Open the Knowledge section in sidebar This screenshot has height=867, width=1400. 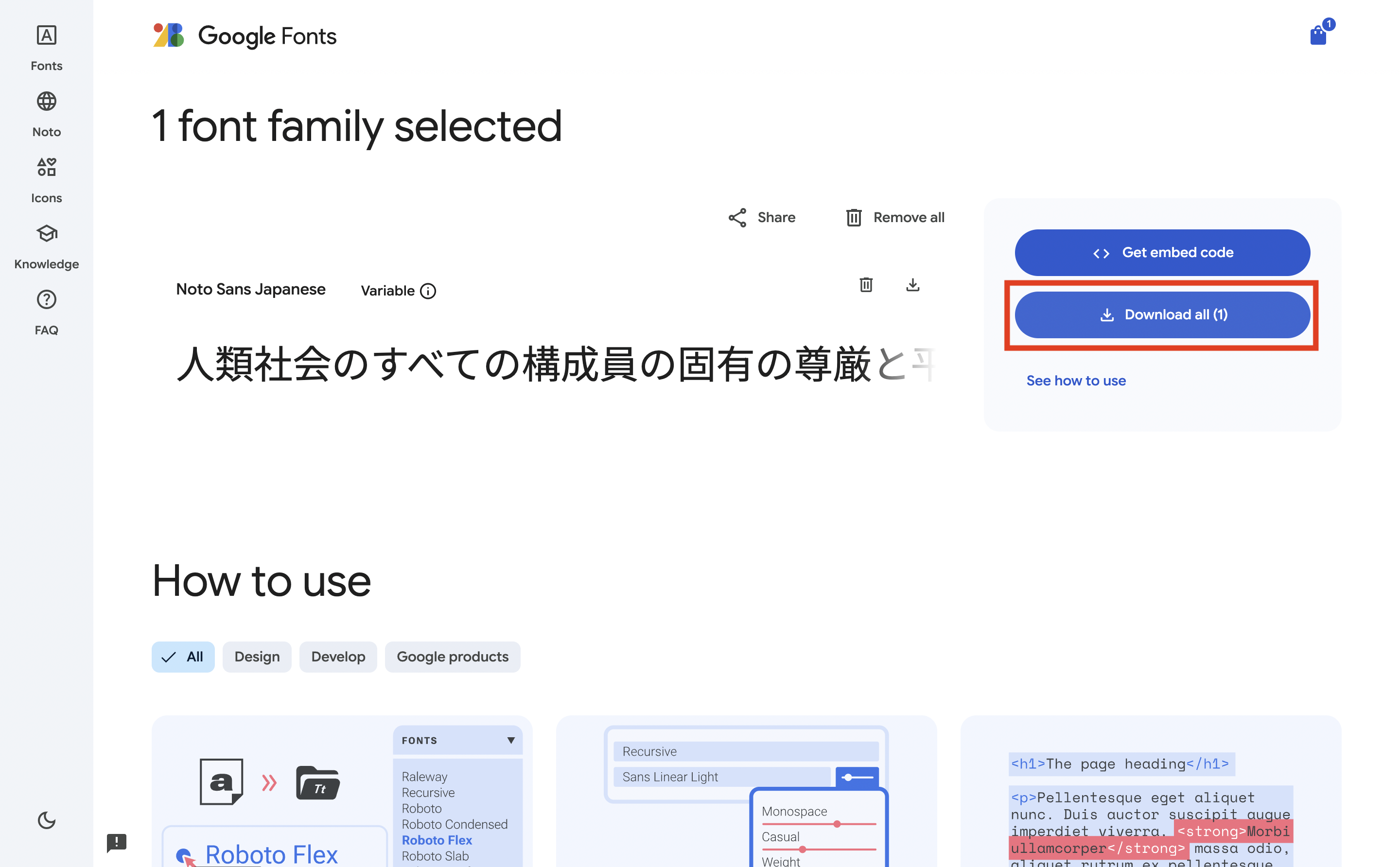(x=47, y=246)
